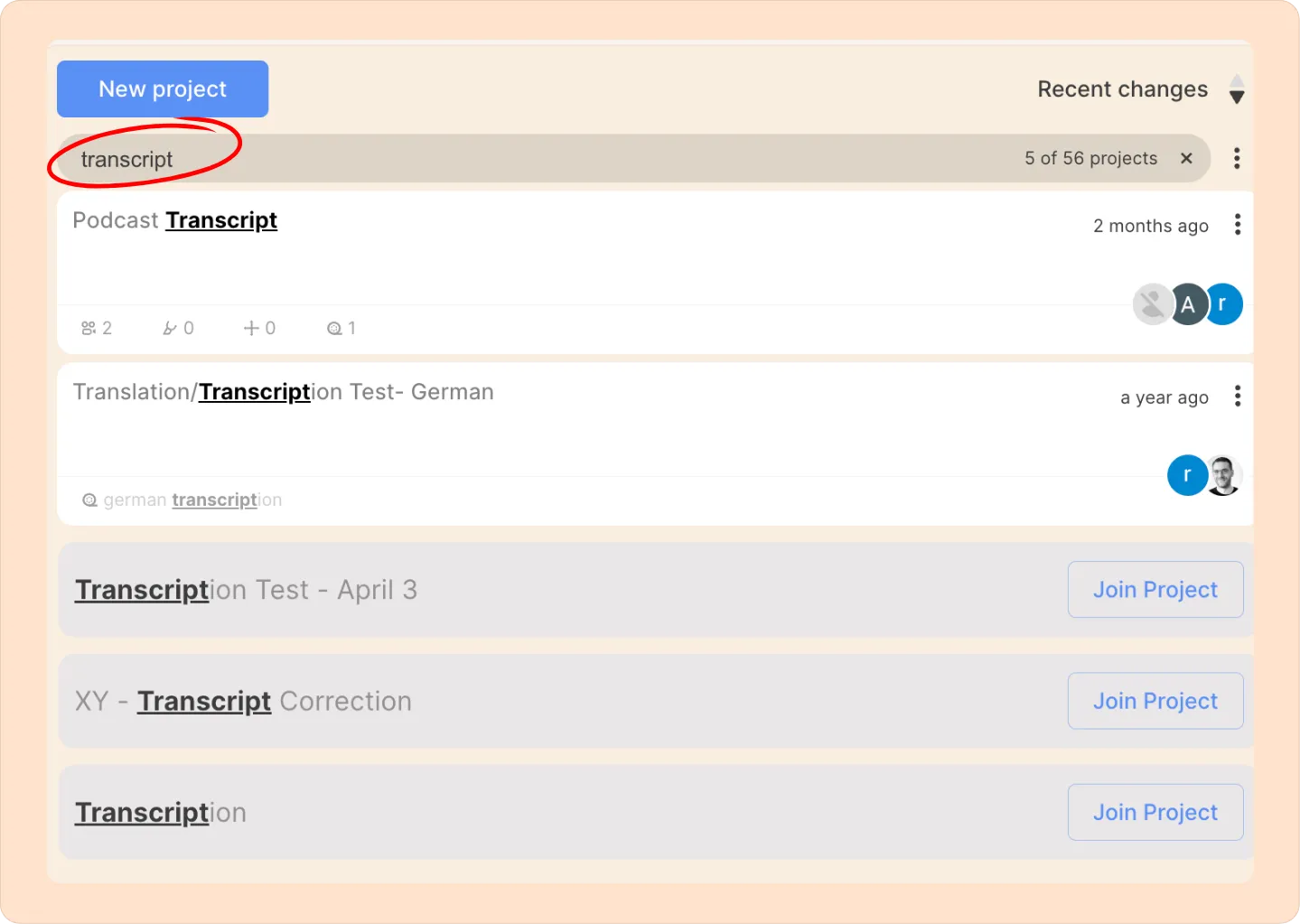Open options for the German transcription test project
The width and height of the screenshot is (1300, 924).
tap(1237, 397)
